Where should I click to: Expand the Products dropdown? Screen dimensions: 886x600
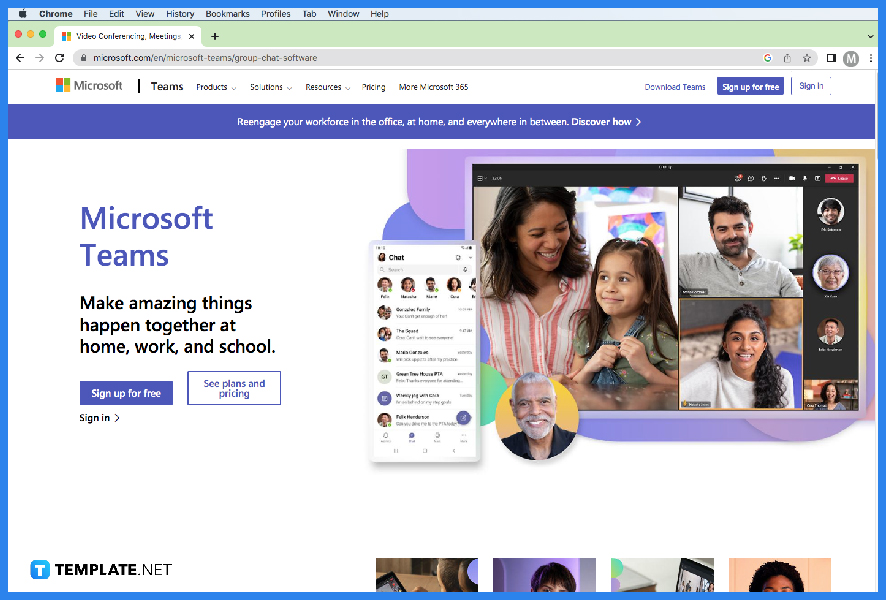pos(215,87)
